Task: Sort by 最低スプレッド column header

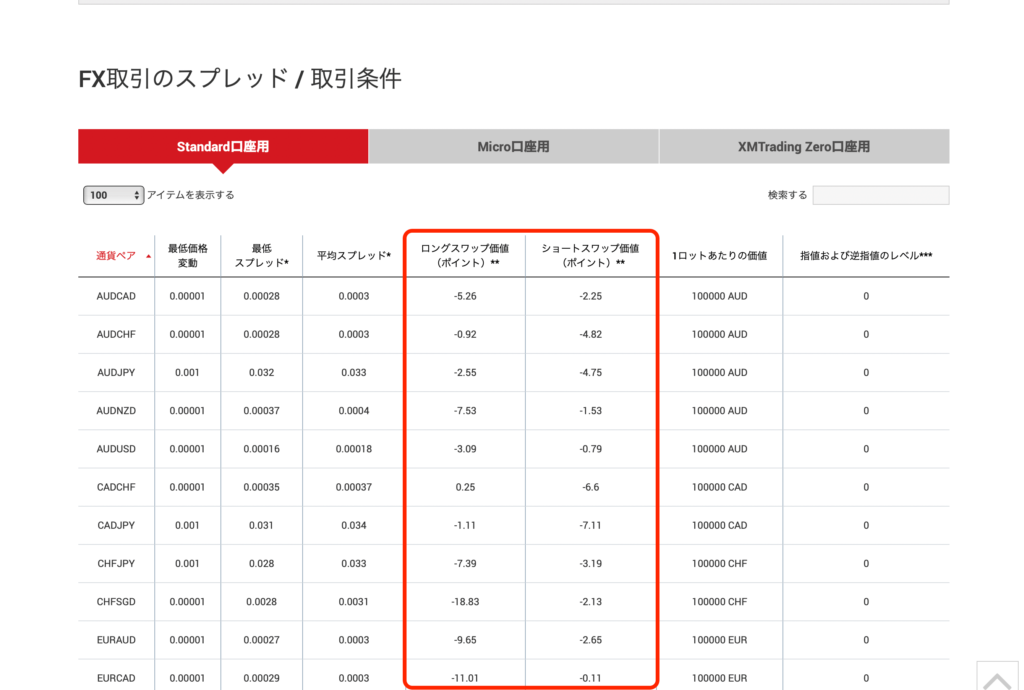Action: 261,255
